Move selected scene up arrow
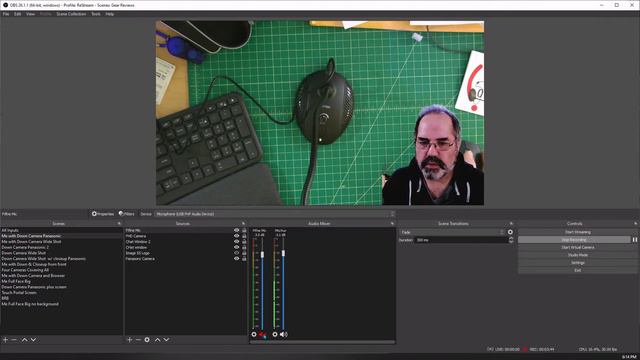The width and height of the screenshot is (640, 360). pyautogui.click(x=24, y=340)
